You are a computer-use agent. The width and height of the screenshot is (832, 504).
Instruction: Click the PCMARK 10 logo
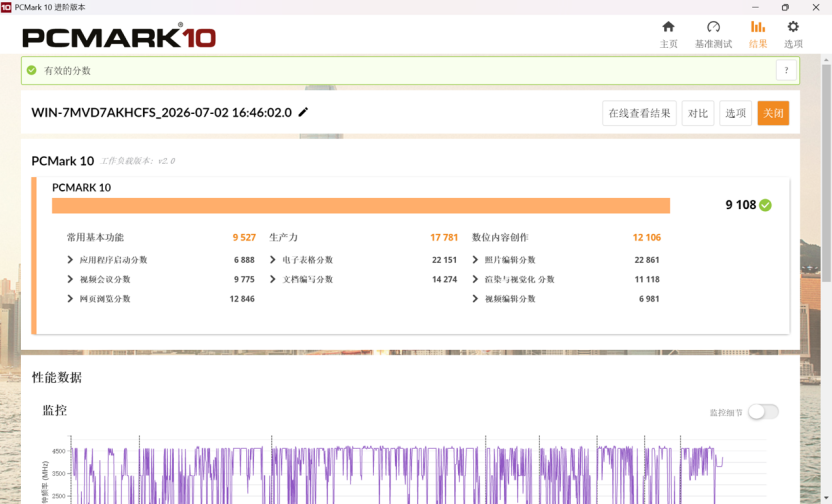(119, 37)
